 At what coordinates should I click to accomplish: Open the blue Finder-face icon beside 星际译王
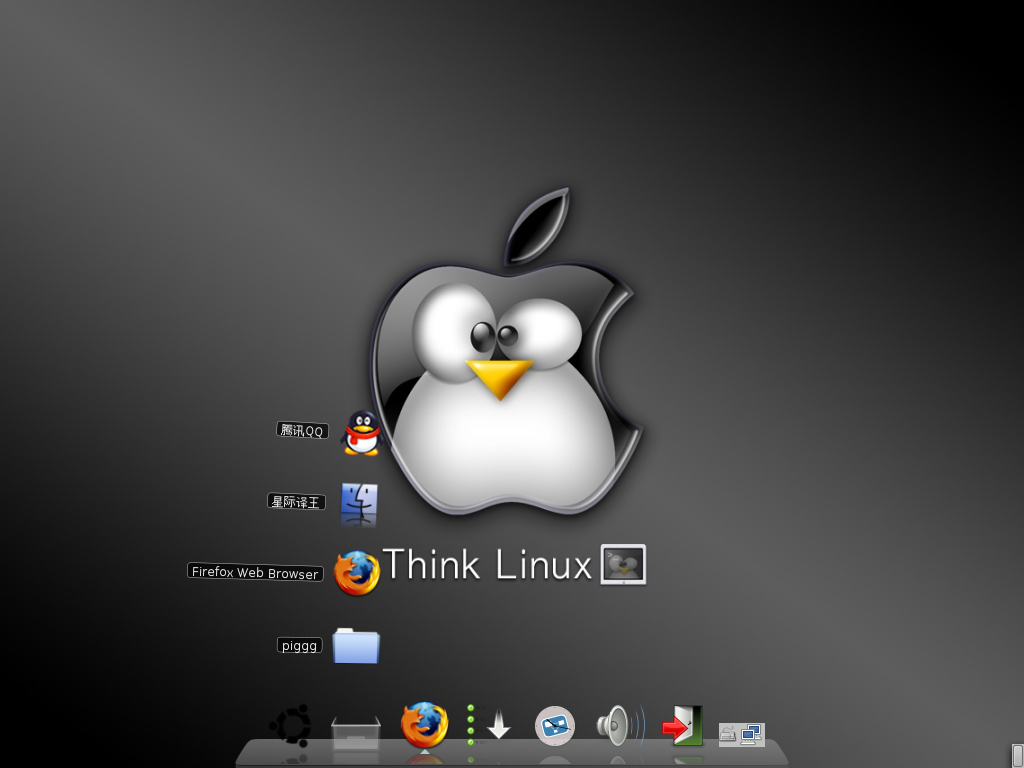click(359, 503)
